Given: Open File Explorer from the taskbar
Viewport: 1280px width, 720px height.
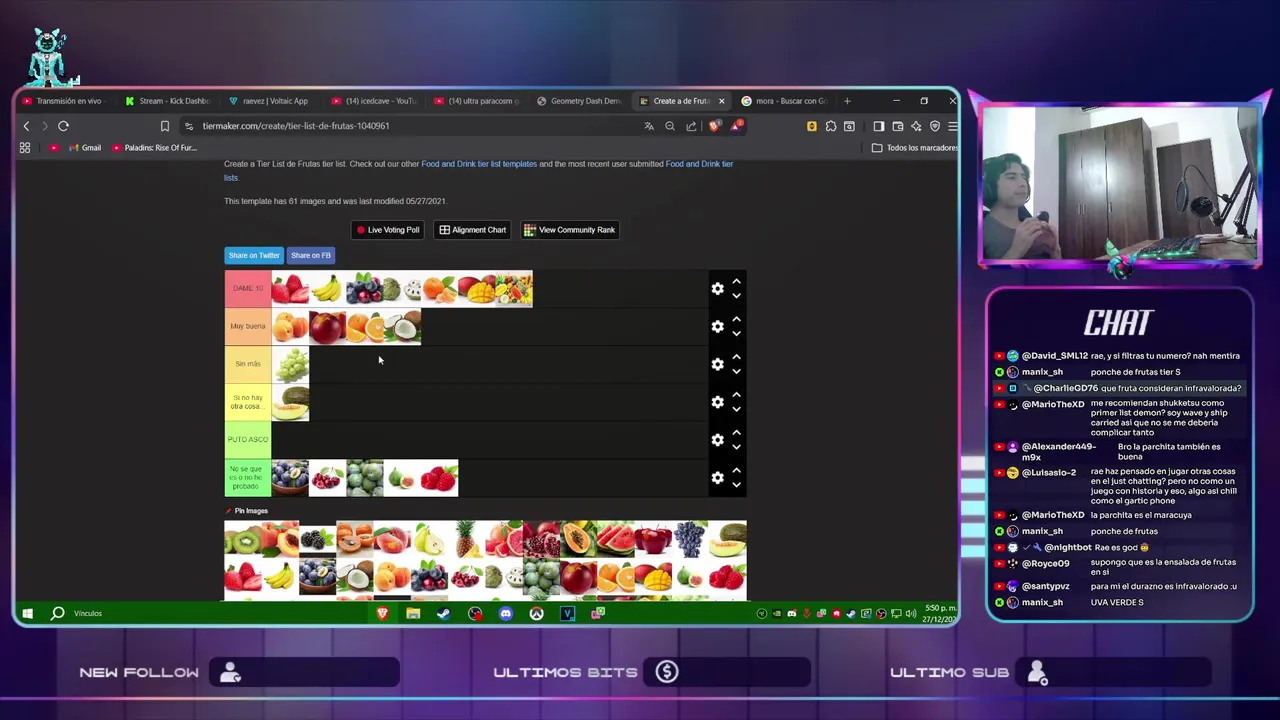Looking at the screenshot, I should coord(413,613).
